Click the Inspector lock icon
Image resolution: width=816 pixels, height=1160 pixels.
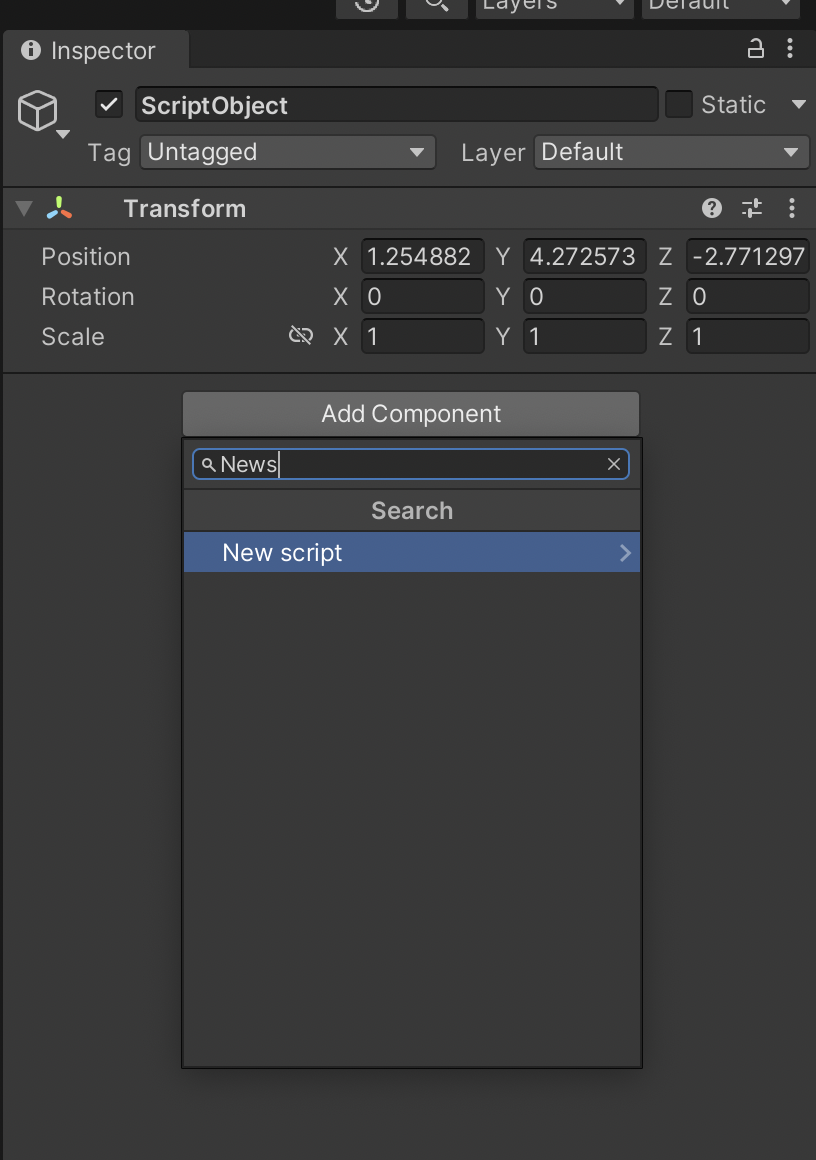coord(756,48)
